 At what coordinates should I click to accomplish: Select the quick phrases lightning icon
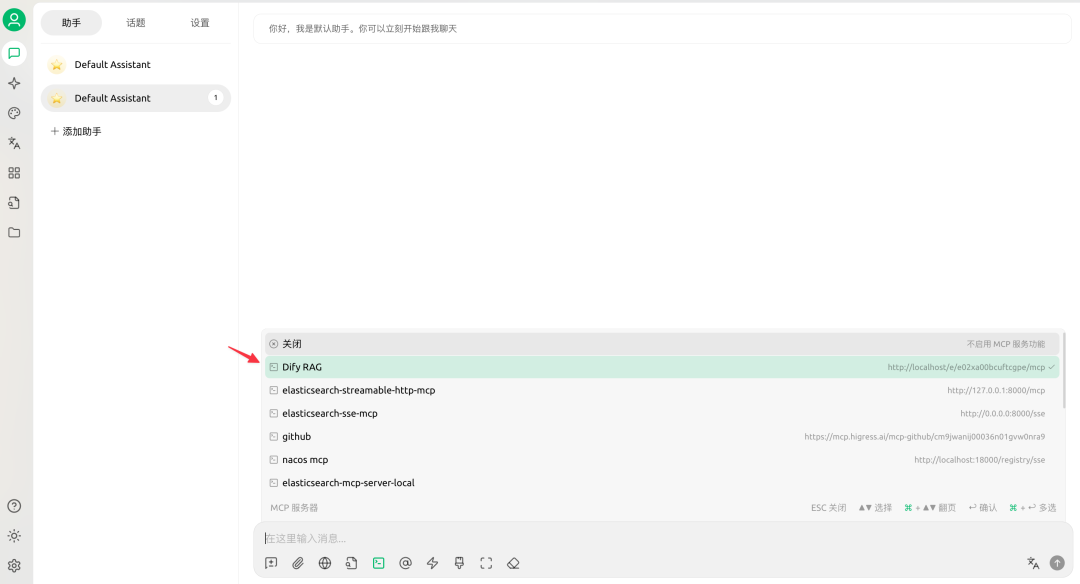pos(432,563)
